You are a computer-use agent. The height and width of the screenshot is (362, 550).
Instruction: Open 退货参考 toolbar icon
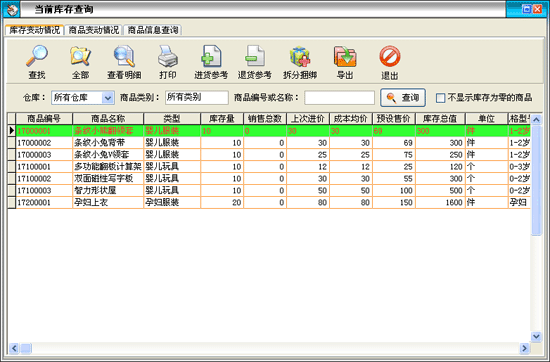pyautogui.click(x=255, y=56)
